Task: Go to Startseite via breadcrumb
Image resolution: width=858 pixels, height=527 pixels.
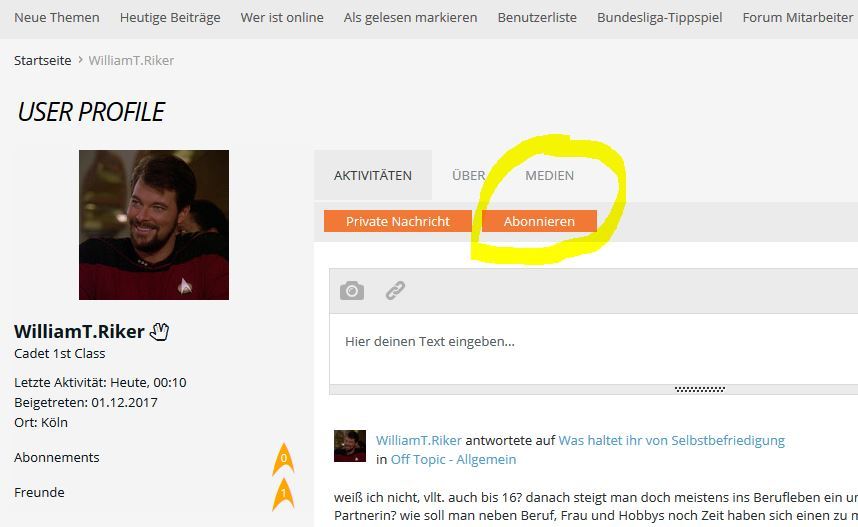Action: pos(43,60)
